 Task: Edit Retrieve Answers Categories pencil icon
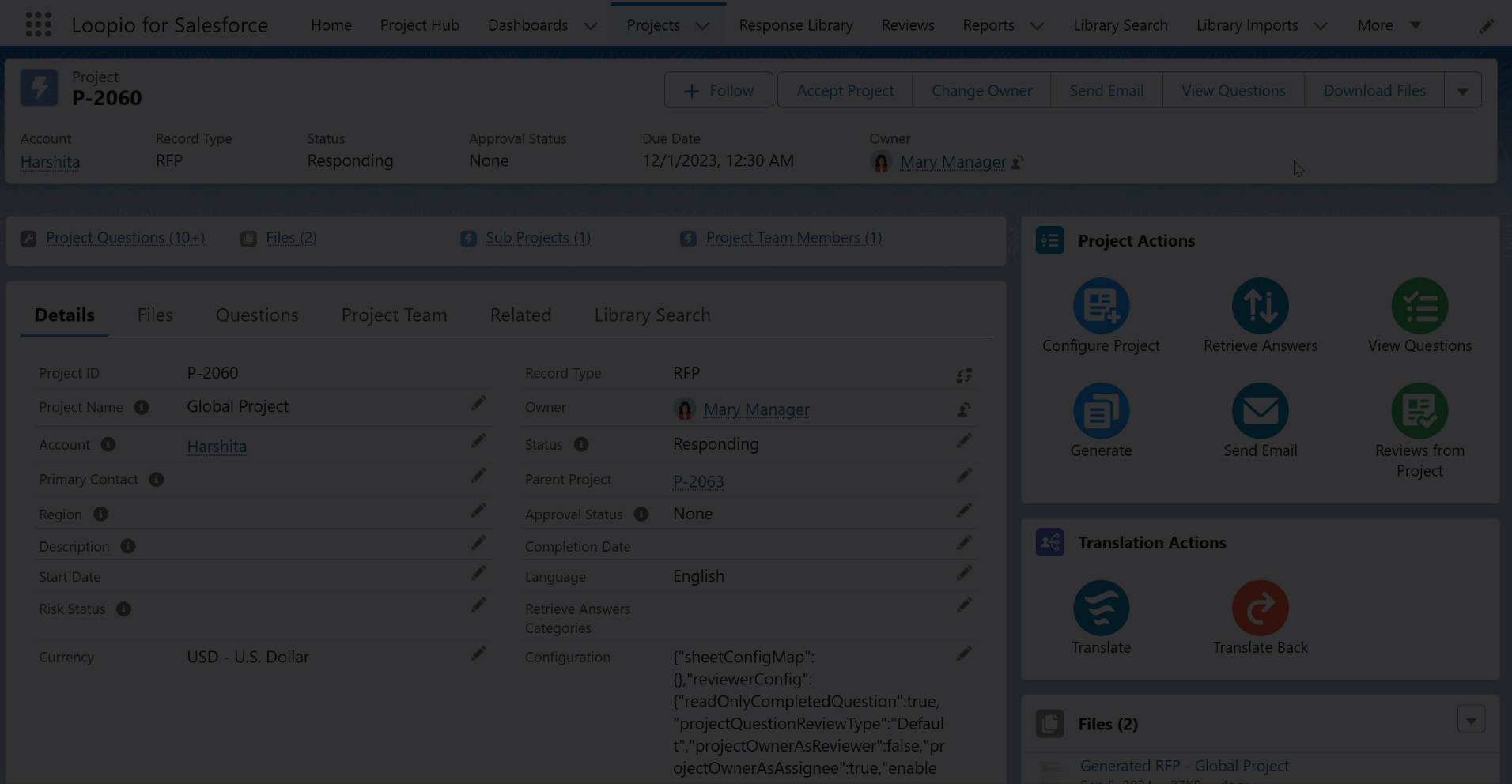pos(964,605)
